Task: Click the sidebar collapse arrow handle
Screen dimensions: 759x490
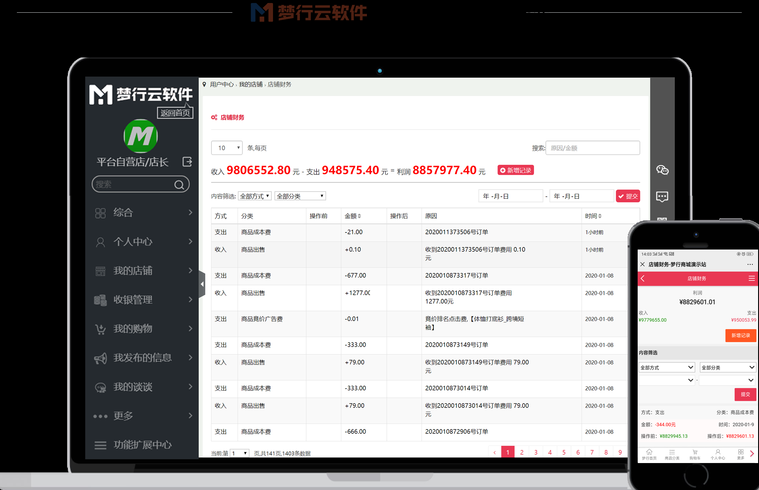Action: [x=202, y=284]
